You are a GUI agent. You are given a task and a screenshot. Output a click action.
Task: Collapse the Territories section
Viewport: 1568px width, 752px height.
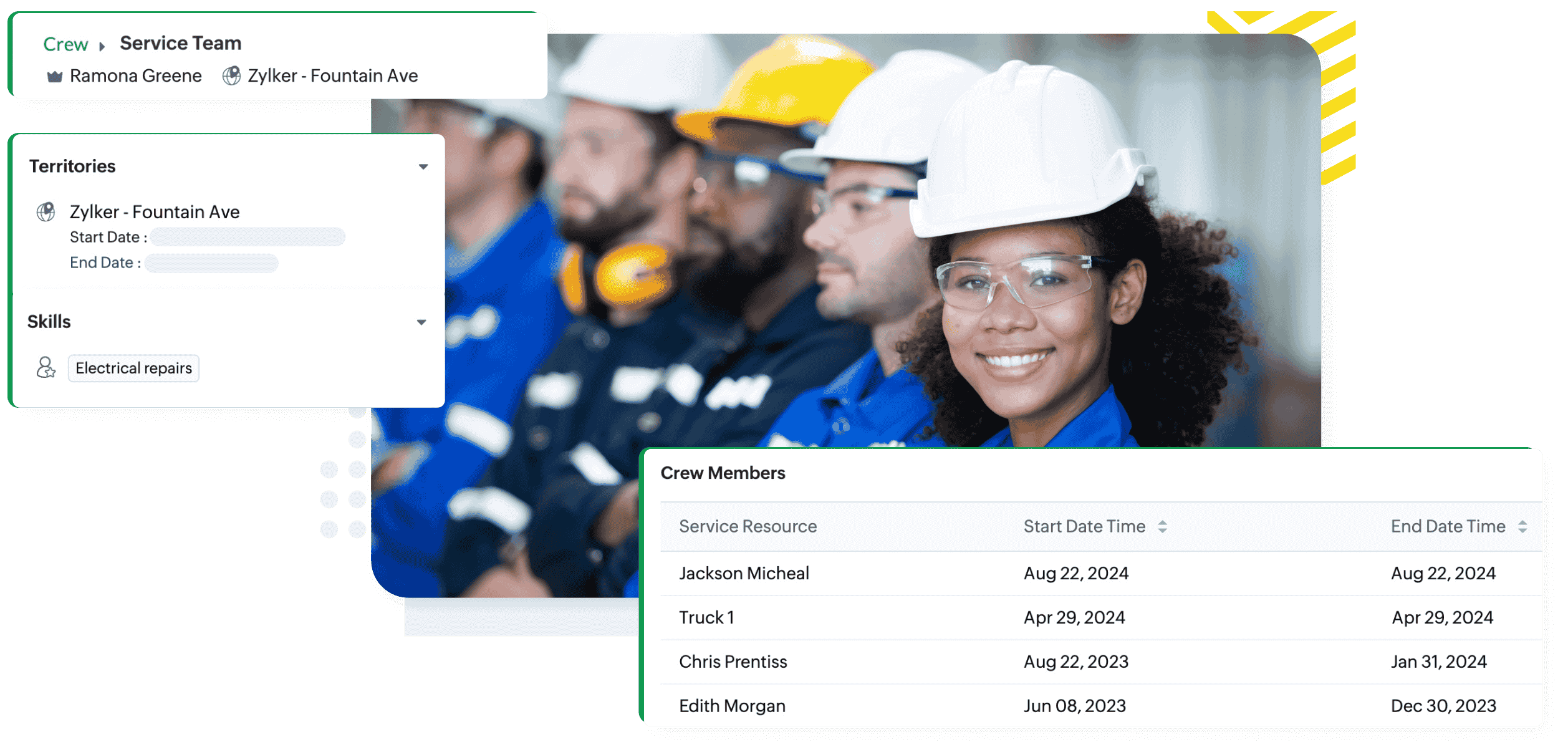click(423, 166)
